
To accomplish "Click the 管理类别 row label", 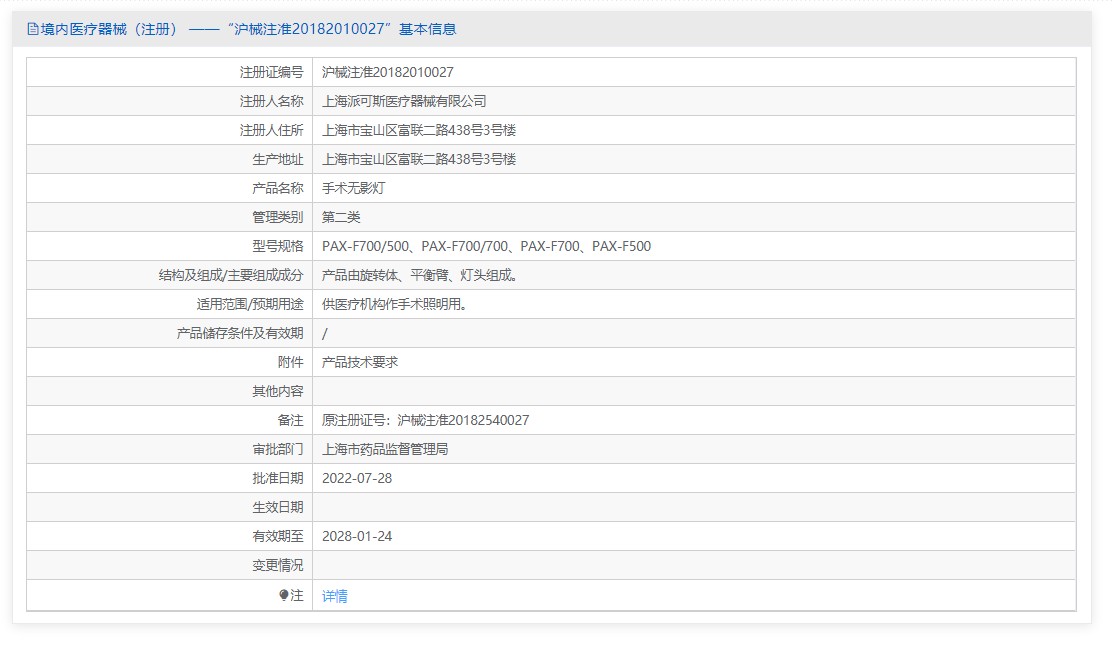I will 278,218.
